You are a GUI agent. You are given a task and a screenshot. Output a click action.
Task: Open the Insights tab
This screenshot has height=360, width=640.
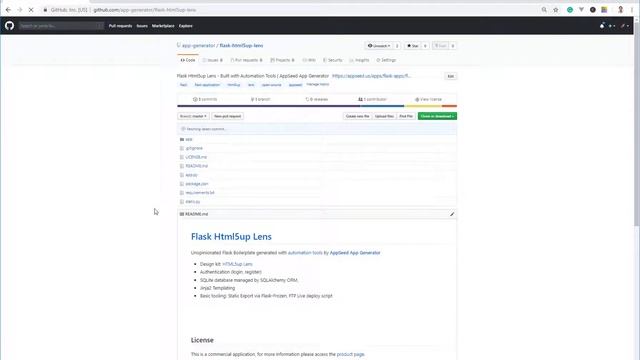359,60
